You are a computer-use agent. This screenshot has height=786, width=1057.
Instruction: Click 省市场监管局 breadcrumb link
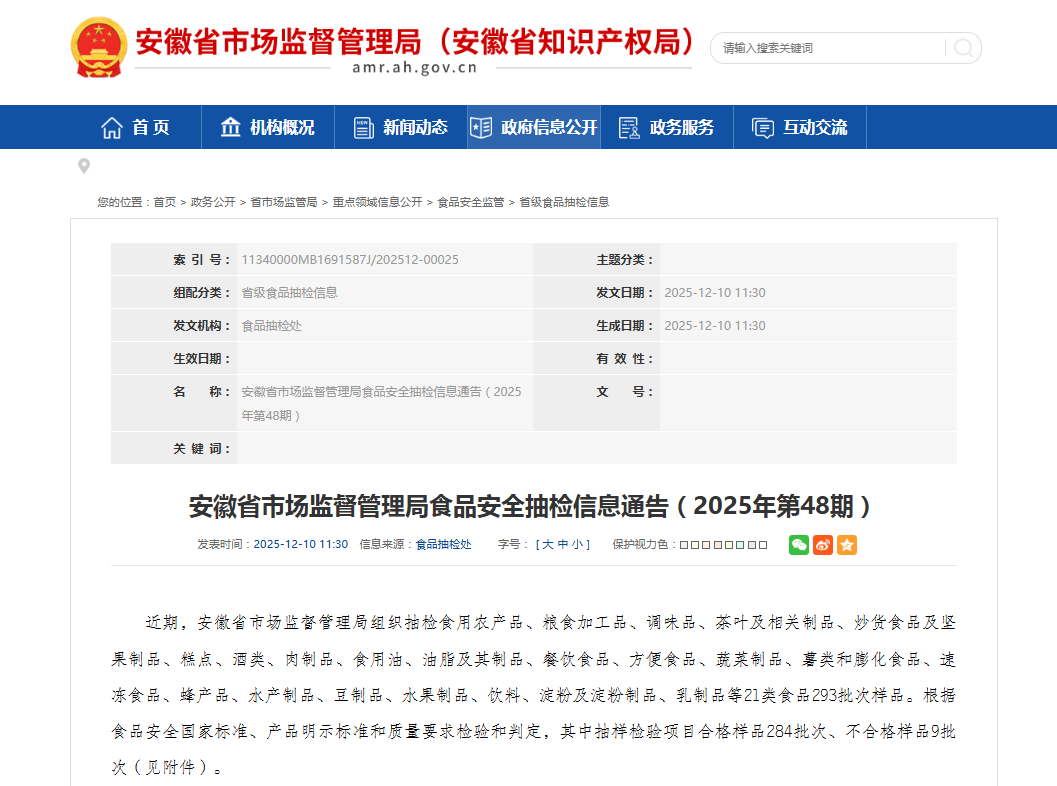point(283,202)
